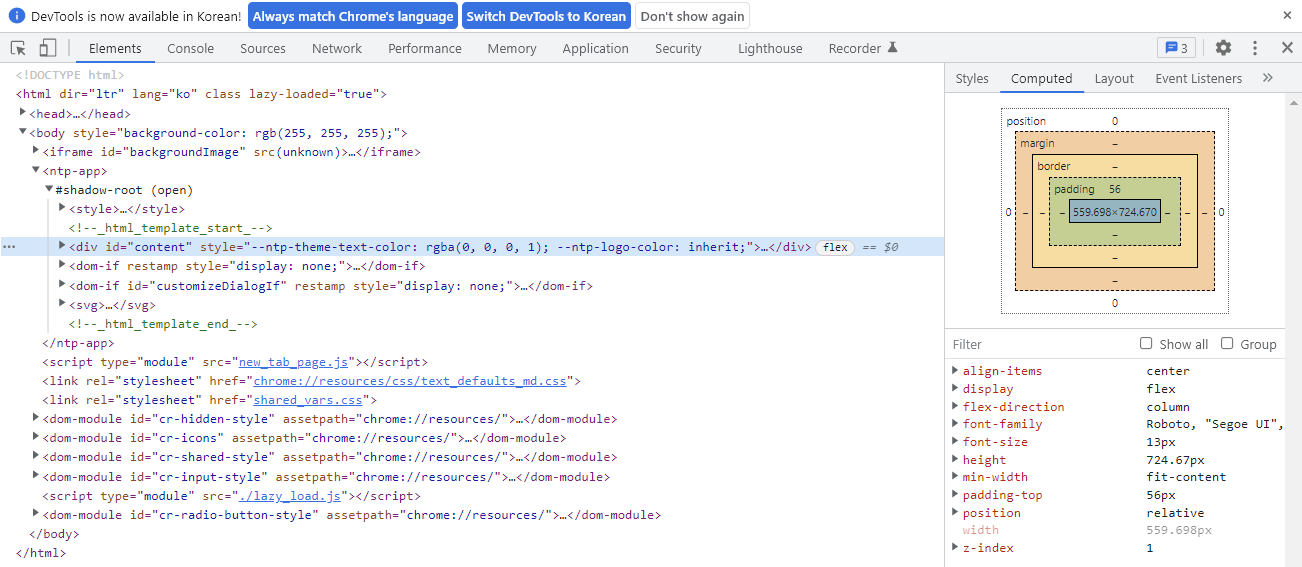Expand the style element node
The image size is (1302, 567).
click(62, 208)
